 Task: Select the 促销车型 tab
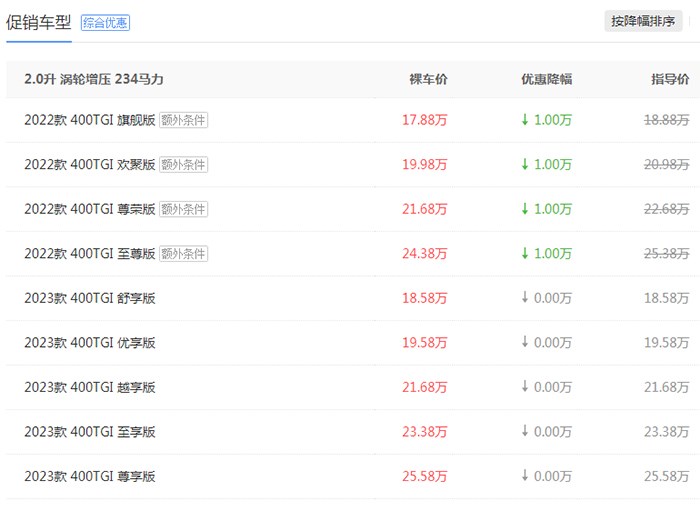39,22
